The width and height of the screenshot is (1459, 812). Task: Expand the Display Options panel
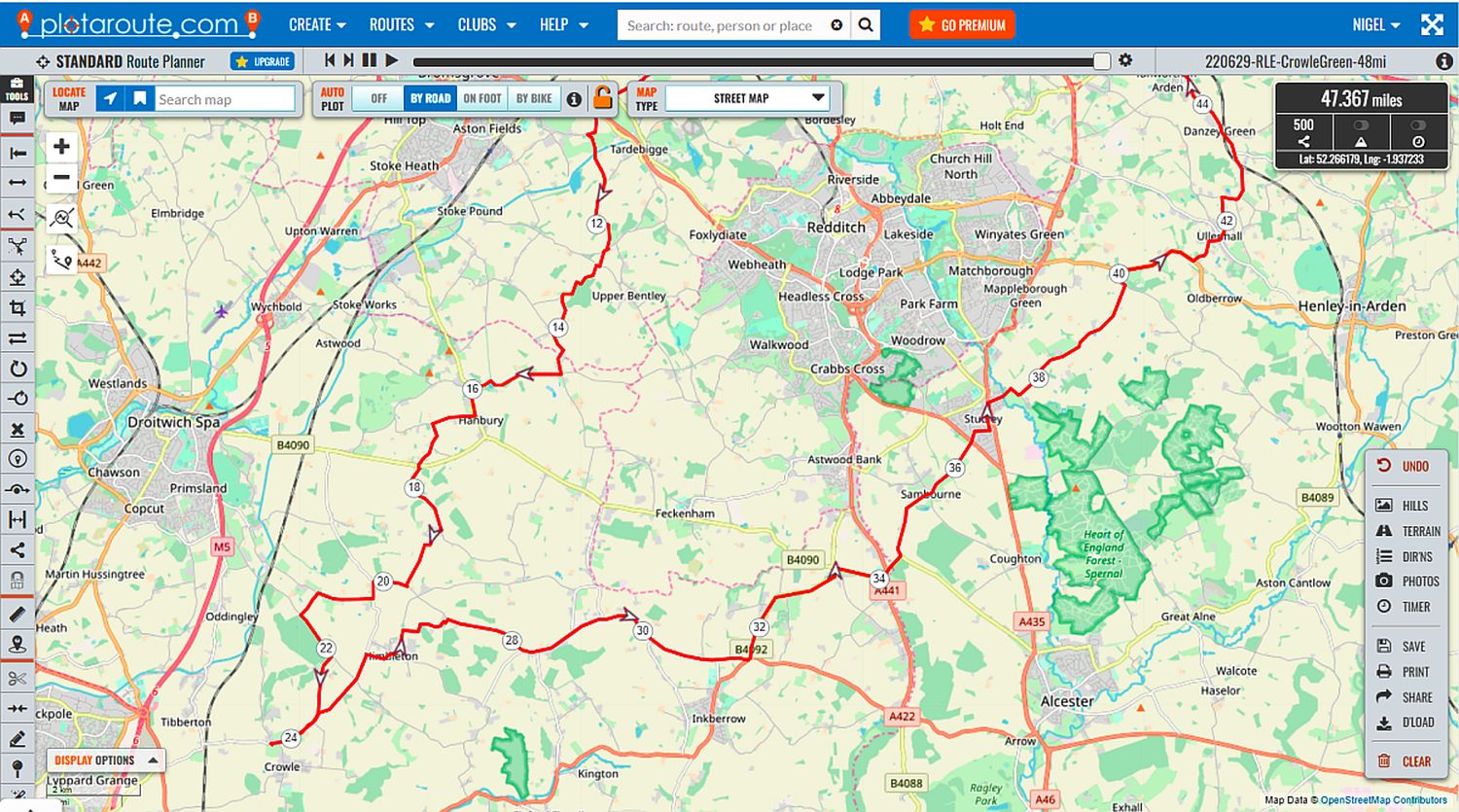pos(106,760)
